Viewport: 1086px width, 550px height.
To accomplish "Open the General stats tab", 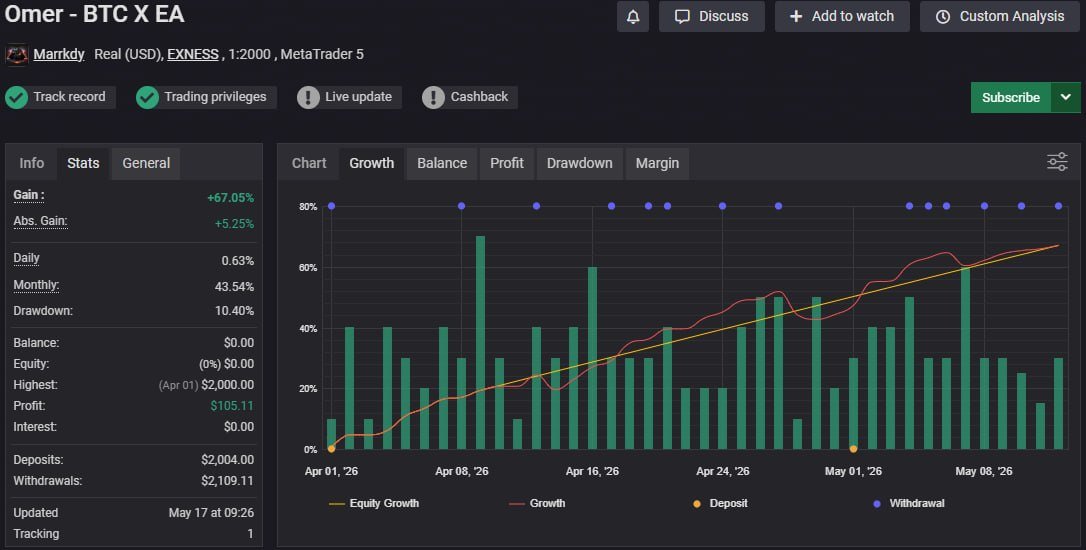I will (146, 163).
